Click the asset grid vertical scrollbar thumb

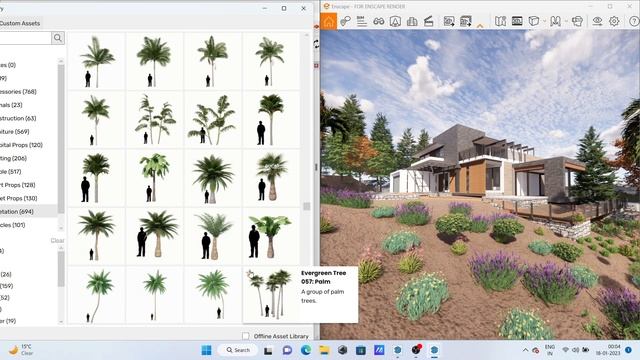tap(307, 206)
